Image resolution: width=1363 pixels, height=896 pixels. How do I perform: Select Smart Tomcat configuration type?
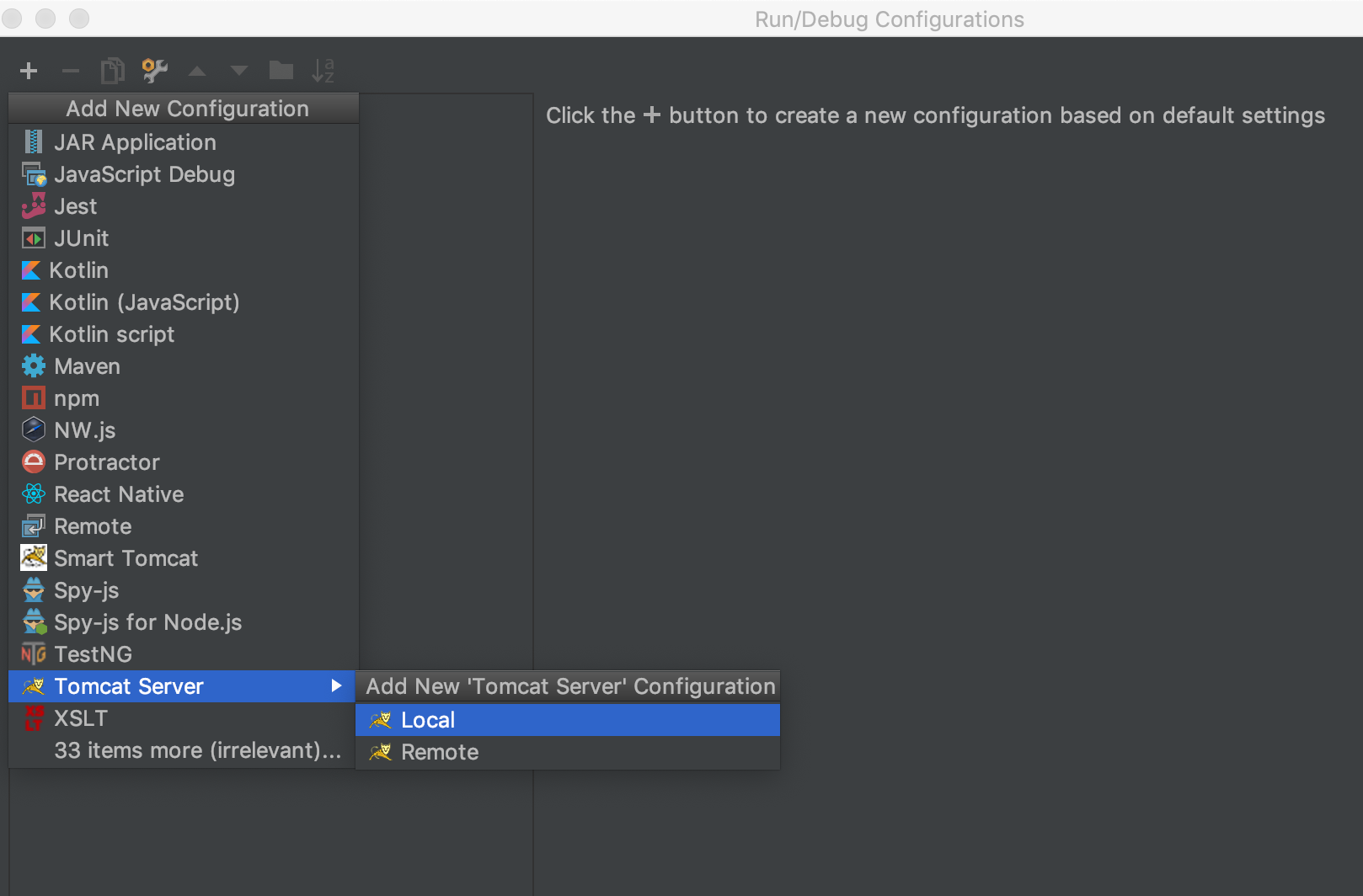(126, 558)
